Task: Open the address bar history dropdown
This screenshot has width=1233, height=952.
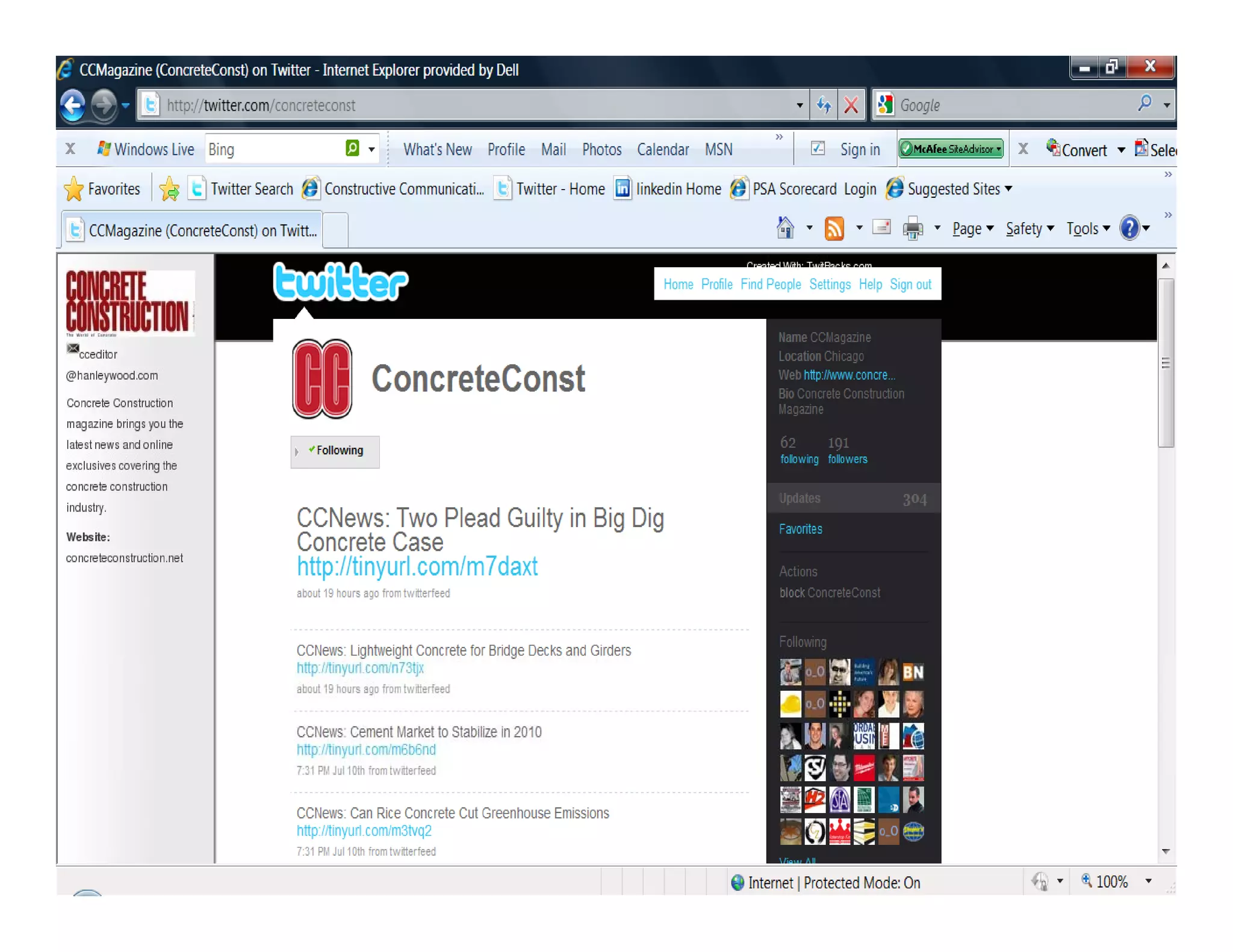Action: point(799,105)
